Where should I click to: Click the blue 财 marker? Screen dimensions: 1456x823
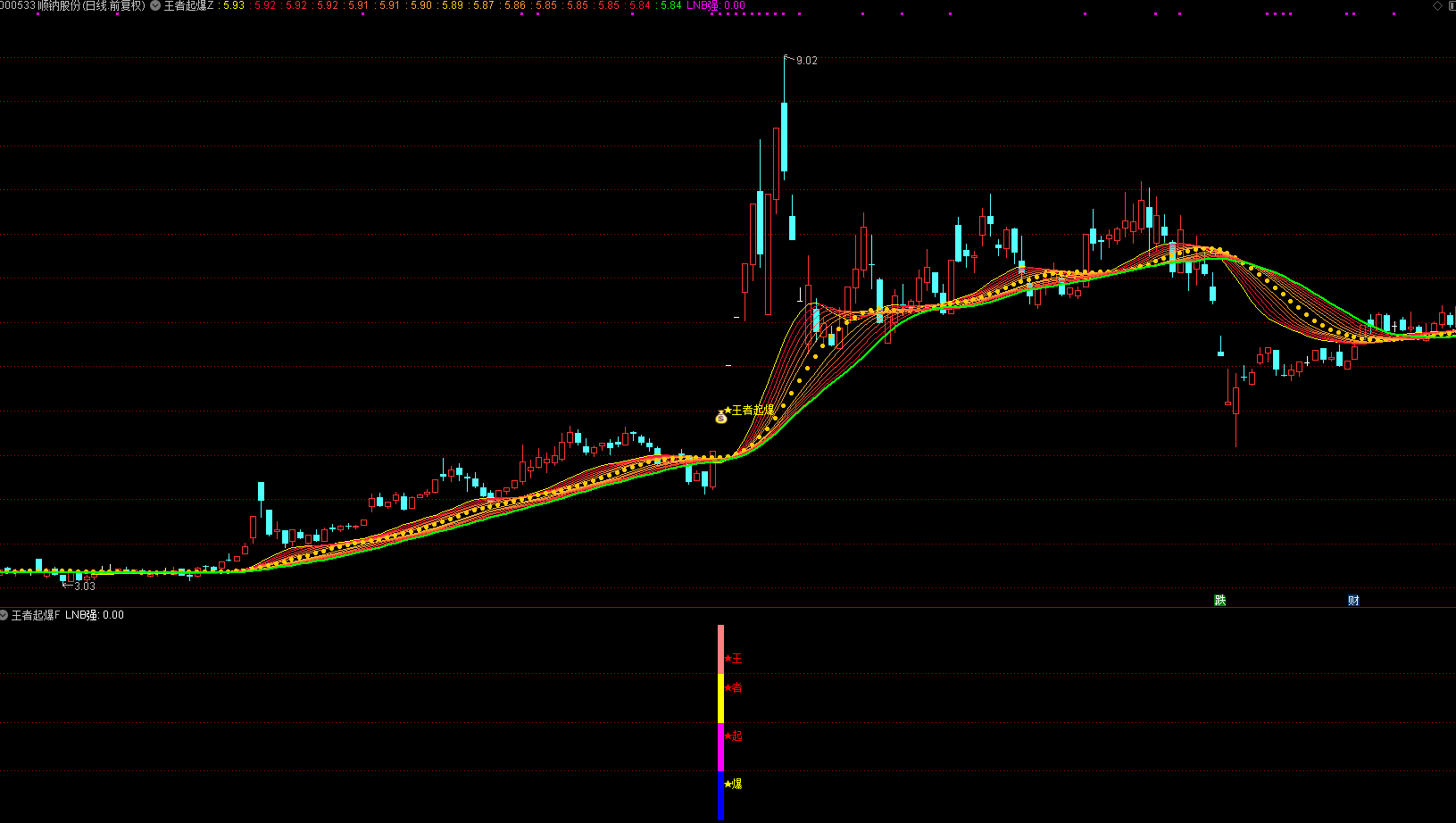point(1353,600)
